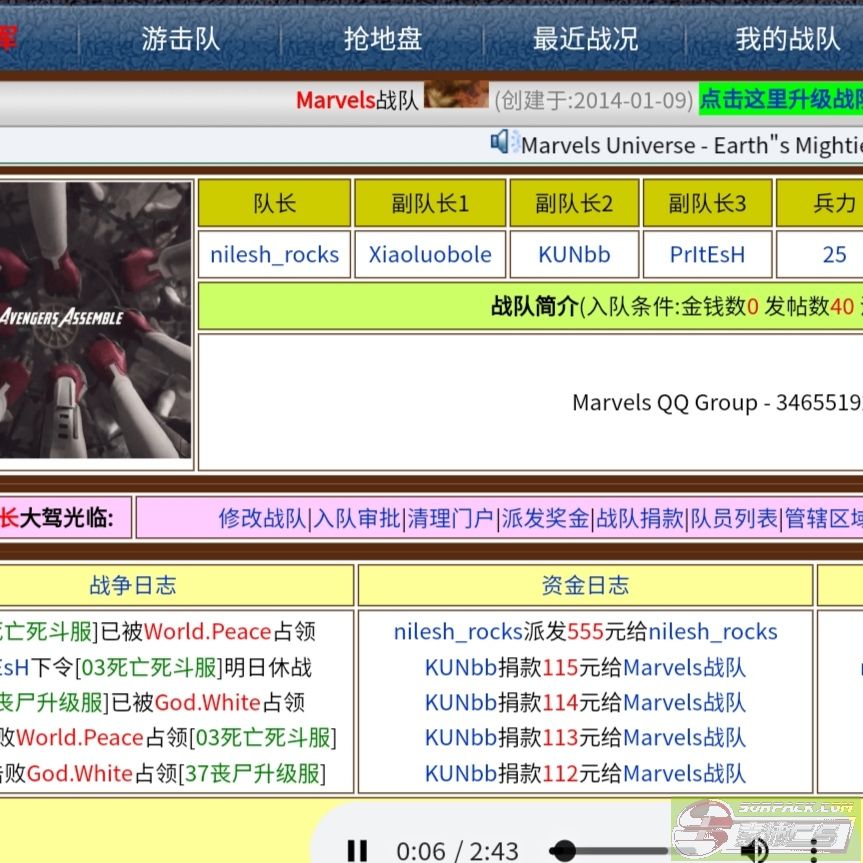Switch to 抢地盘 tab

tap(382, 40)
